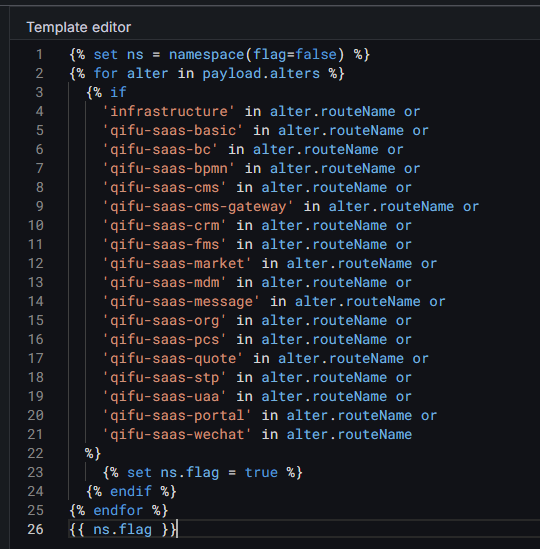Image resolution: width=540 pixels, height=549 pixels.
Task: Click 'ns.flag' in the last line
Action: pyautogui.click(x=123, y=529)
